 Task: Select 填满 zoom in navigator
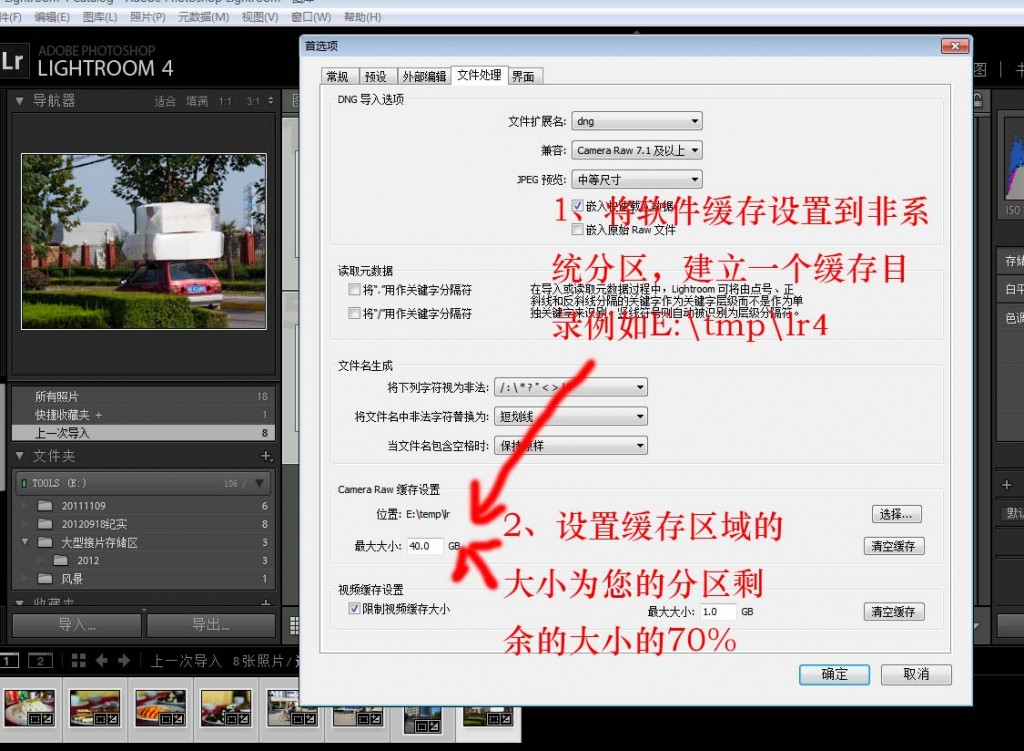pos(197,101)
